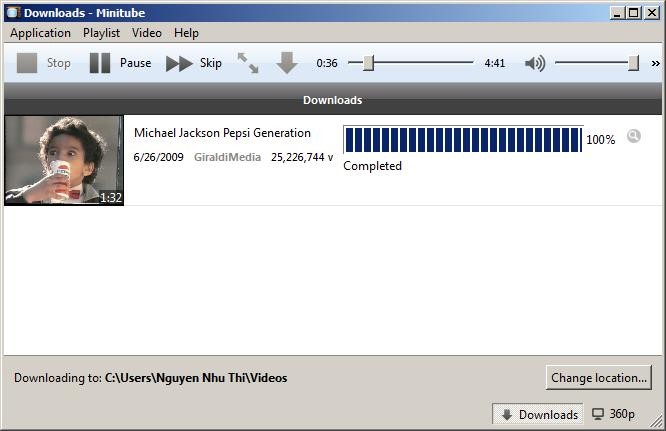Click the video seek slider handle
666x431 pixels.
368,63
